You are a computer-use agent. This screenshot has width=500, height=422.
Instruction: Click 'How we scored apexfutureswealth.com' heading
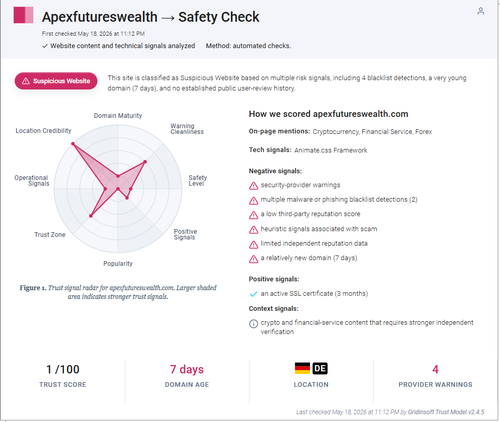[x=328, y=114]
